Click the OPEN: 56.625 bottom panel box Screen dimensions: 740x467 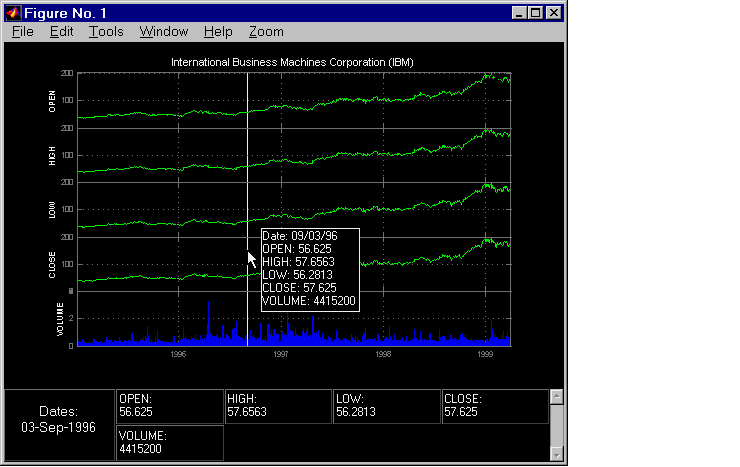point(170,406)
